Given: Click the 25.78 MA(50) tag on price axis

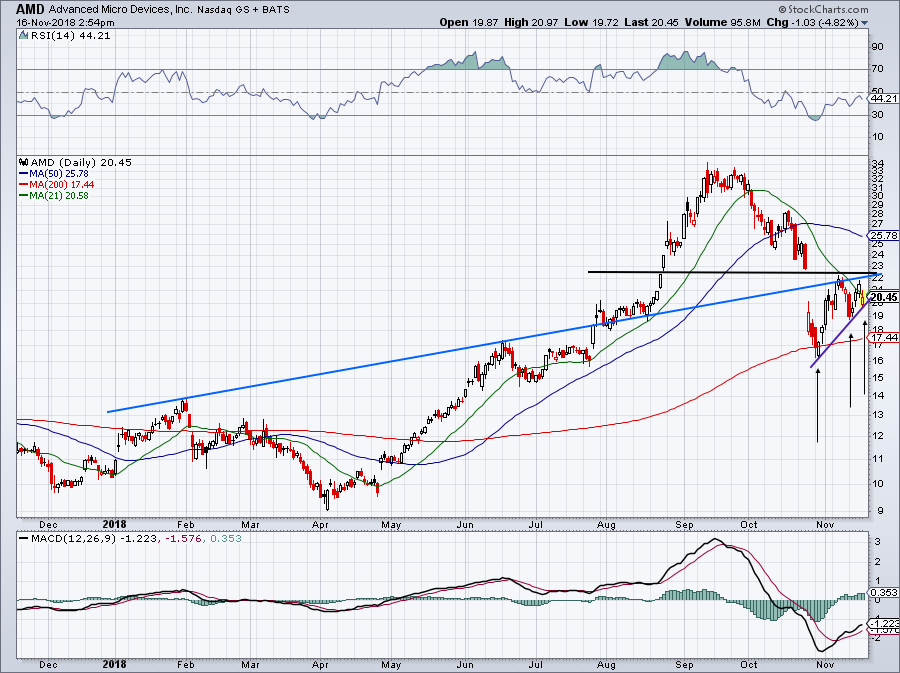Looking at the screenshot, I should 883,235.
